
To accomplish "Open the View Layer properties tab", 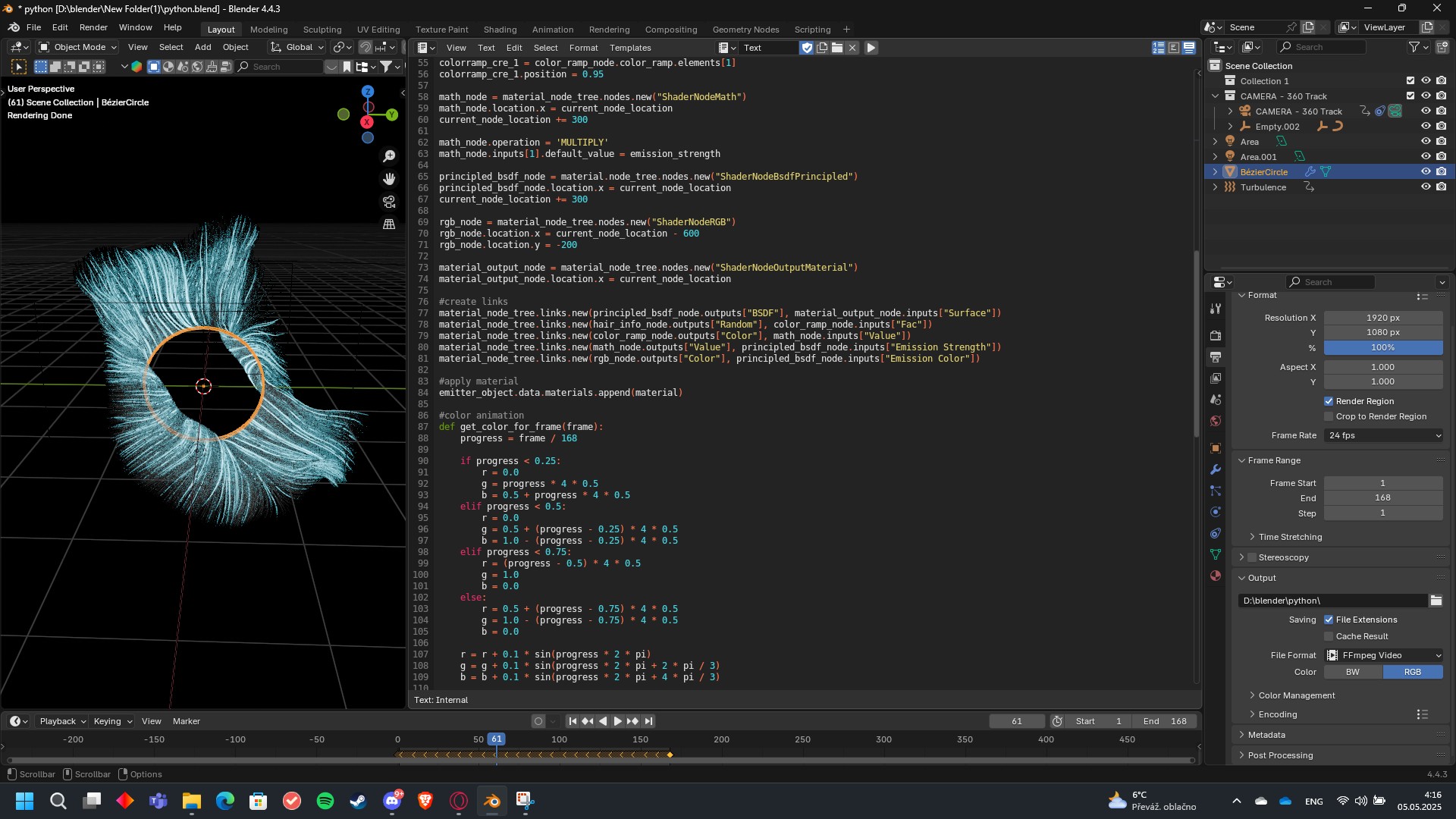I will [x=1216, y=378].
